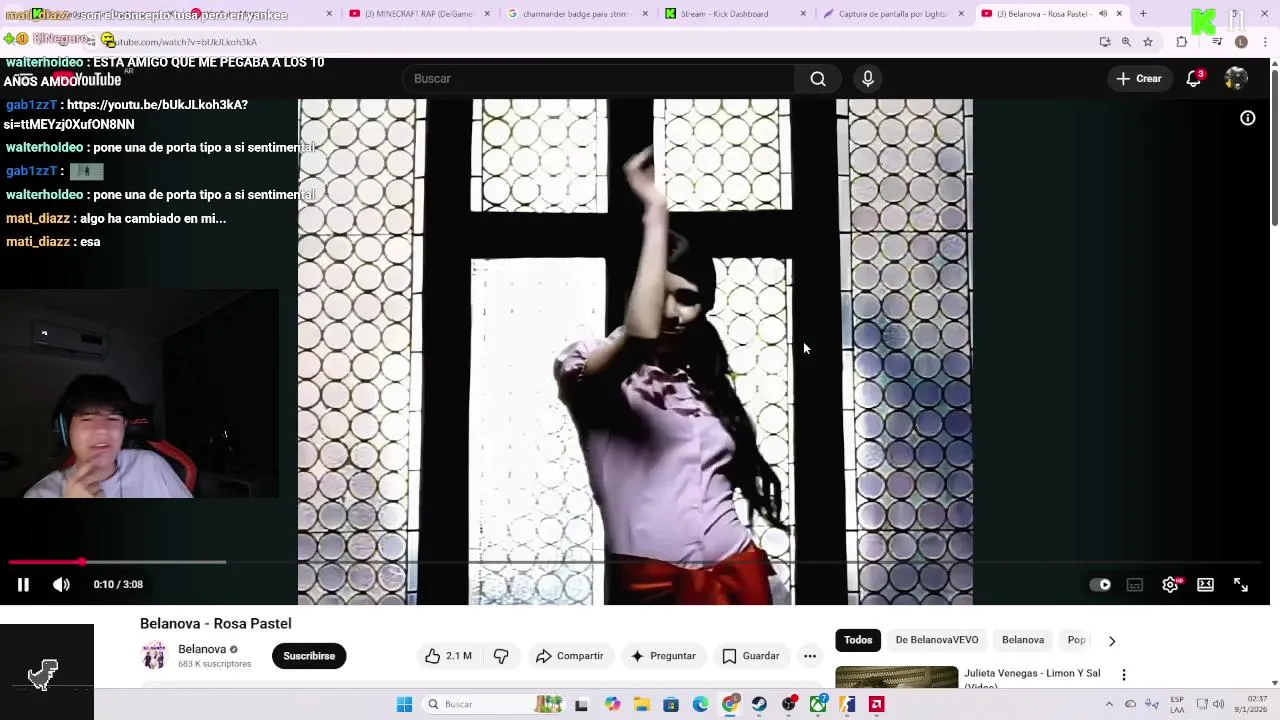This screenshot has width=1280, height=720.
Task: Click the video info icon at top right
Action: (1248, 118)
